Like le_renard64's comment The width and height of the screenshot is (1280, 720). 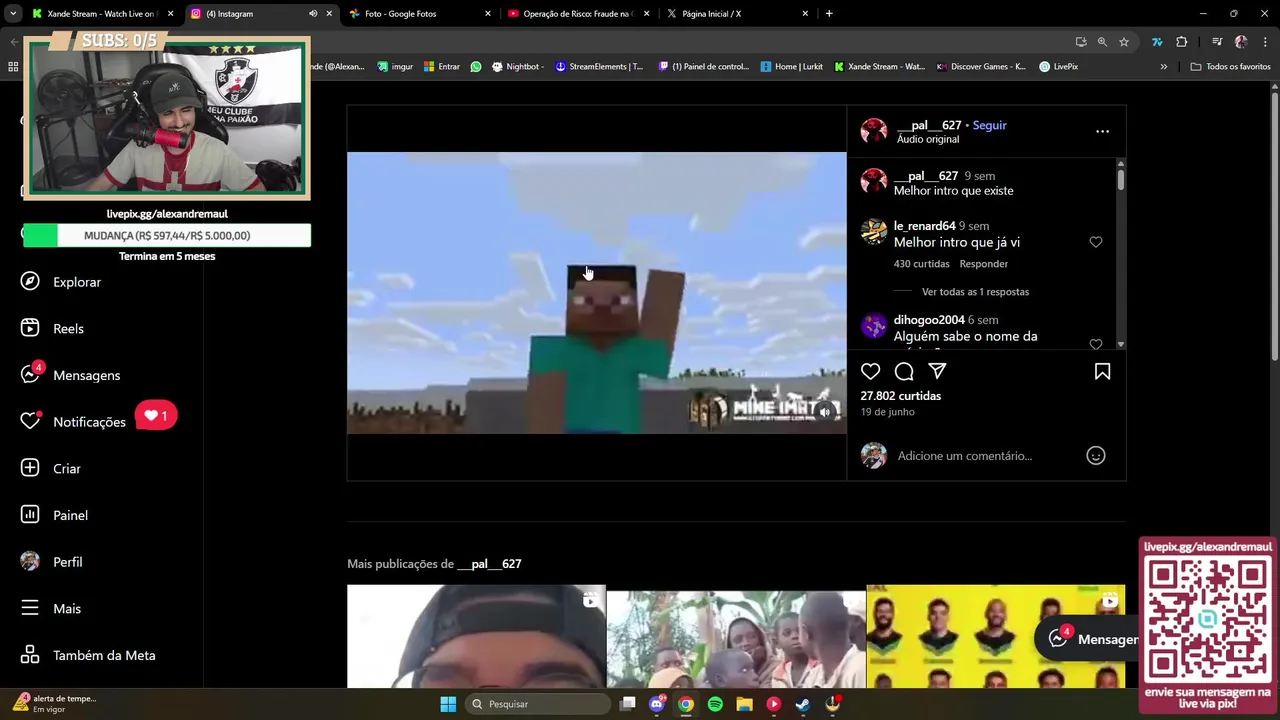pyautogui.click(x=1096, y=242)
